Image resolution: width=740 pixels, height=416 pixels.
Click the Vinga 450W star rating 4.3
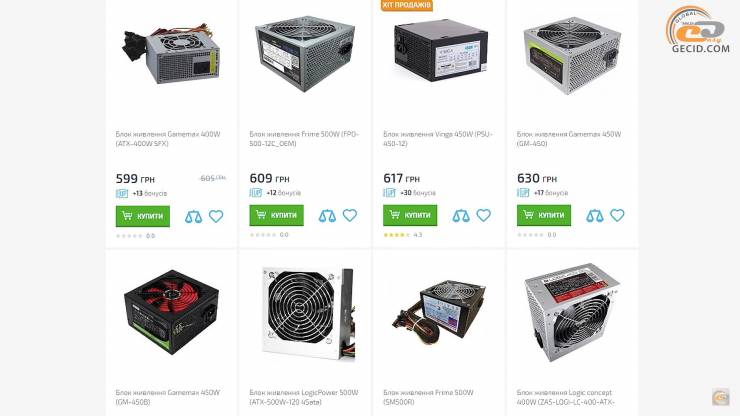pyautogui.click(x=403, y=235)
